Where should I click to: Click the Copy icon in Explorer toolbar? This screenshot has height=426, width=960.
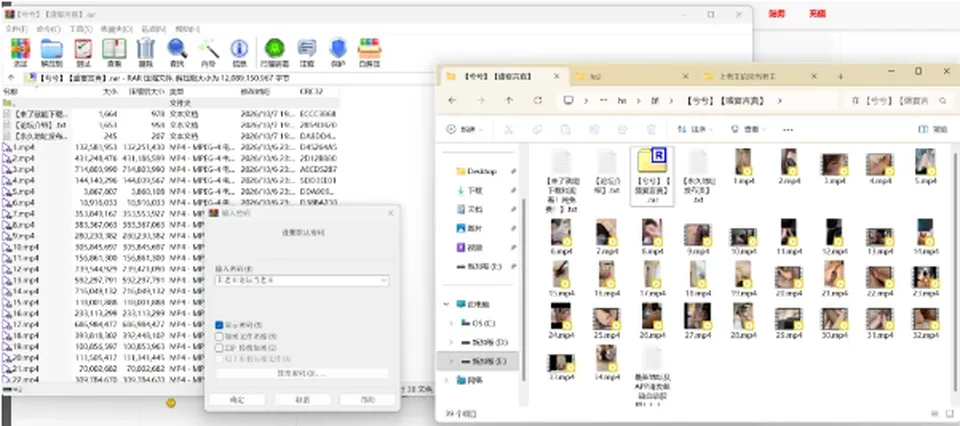[537, 130]
